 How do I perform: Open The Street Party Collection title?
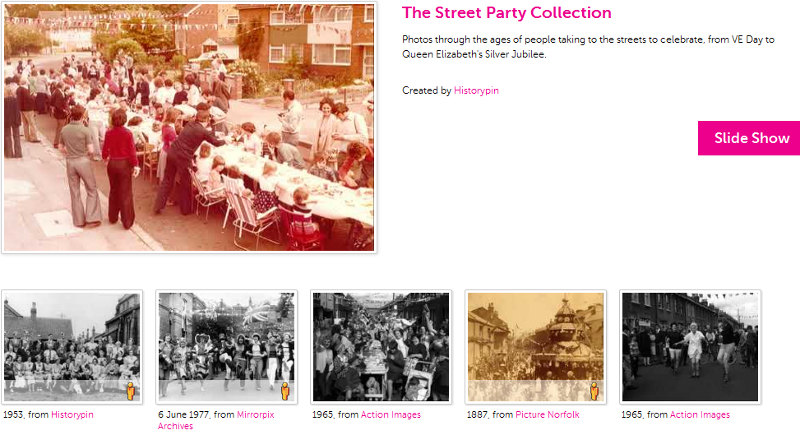(x=507, y=13)
